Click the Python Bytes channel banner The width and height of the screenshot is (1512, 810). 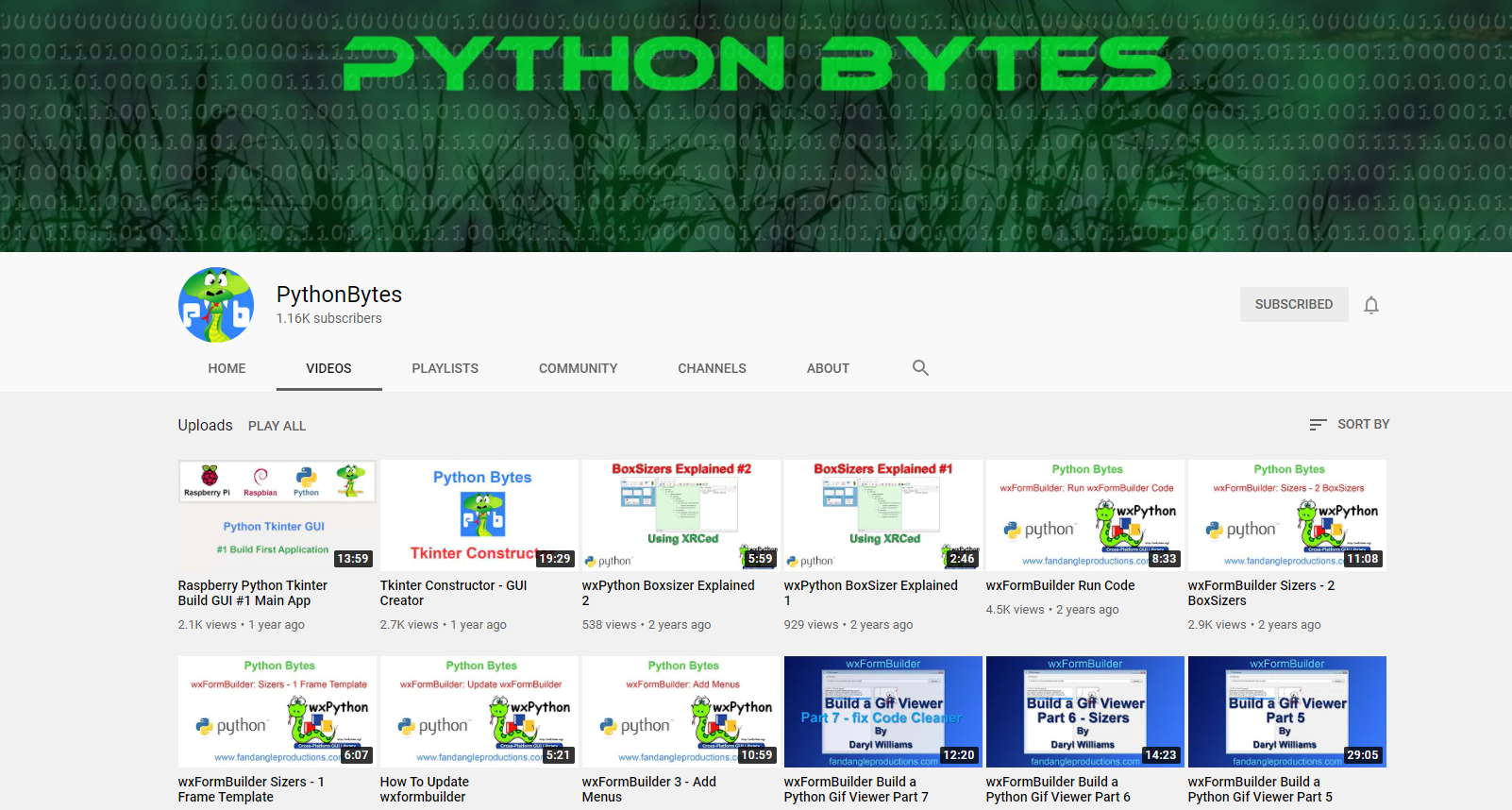756,126
